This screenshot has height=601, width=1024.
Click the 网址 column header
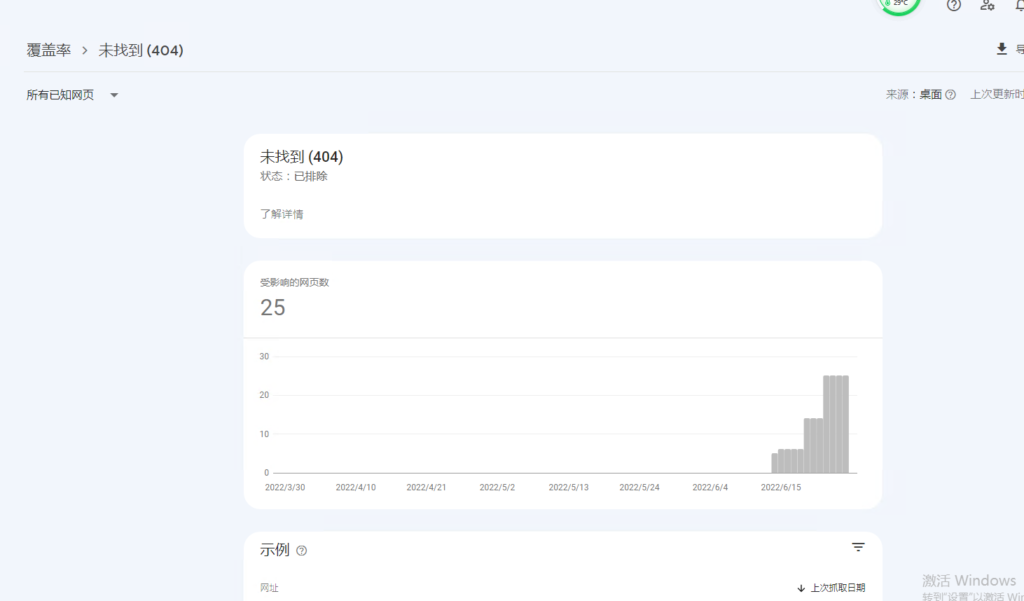[x=270, y=588]
